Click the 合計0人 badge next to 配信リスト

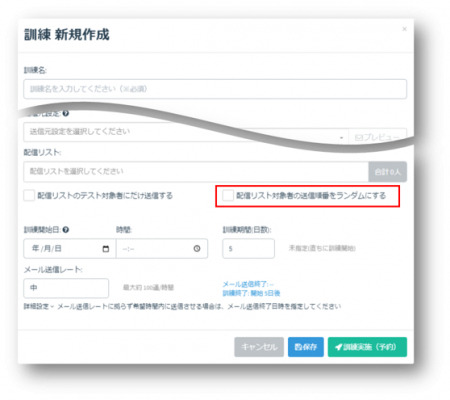(x=388, y=172)
